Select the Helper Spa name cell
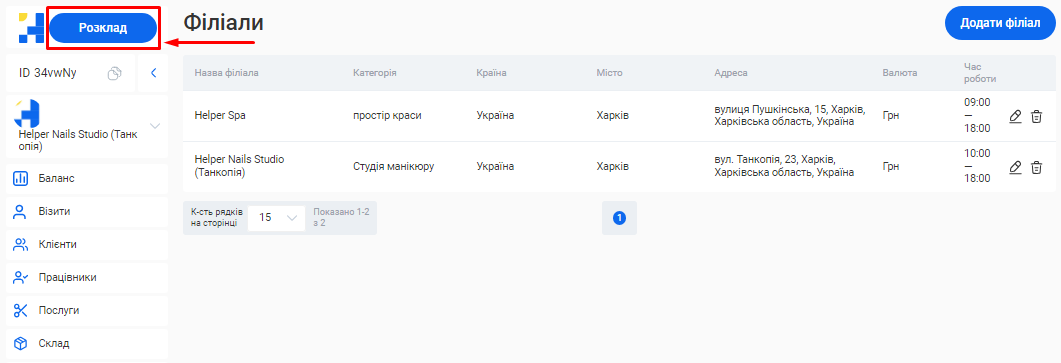This screenshot has height=363, width=1061. click(x=220, y=115)
